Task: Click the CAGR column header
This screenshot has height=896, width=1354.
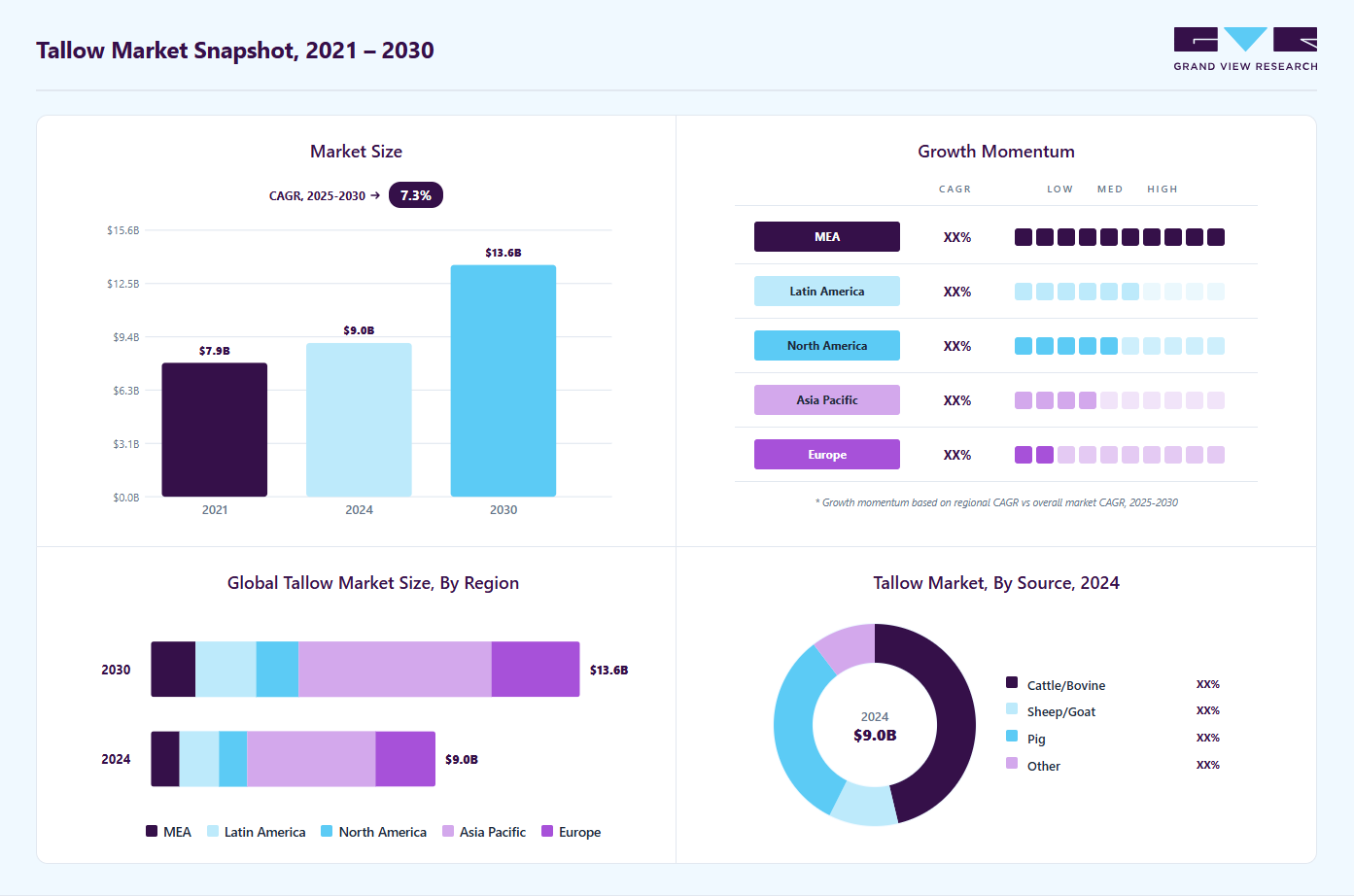Action: tap(955, 190)
